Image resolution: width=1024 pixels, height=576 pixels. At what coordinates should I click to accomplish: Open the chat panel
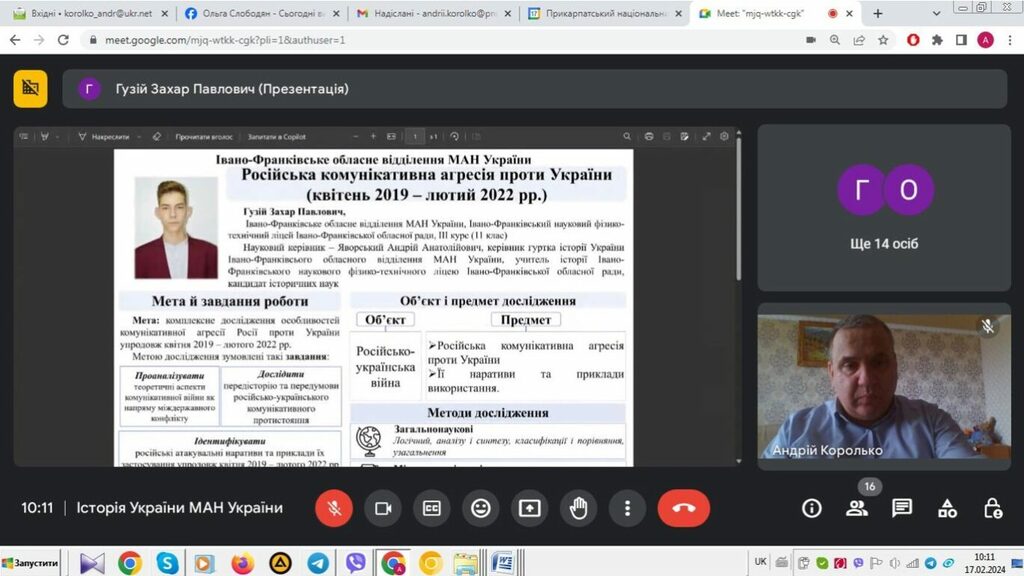(902, 508)
